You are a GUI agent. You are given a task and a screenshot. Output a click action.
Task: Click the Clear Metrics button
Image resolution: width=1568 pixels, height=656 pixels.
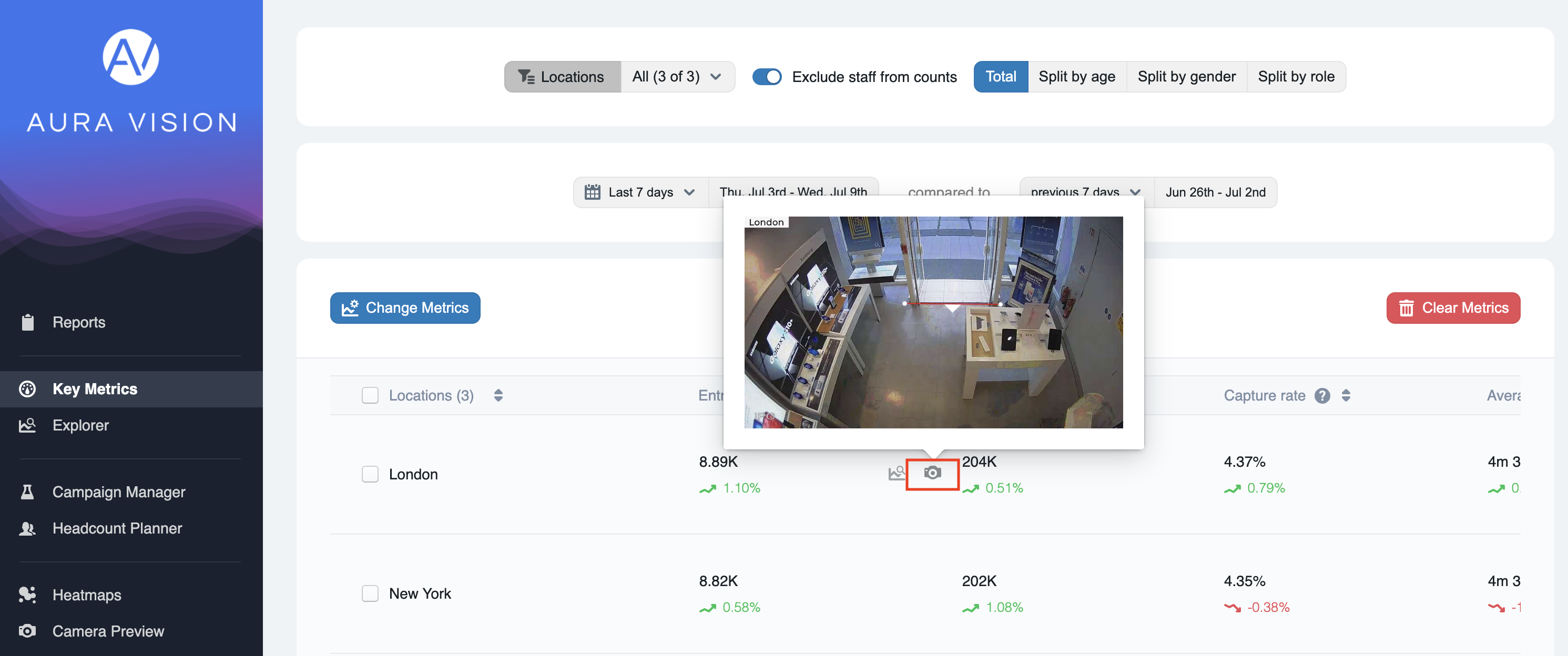1452,308
